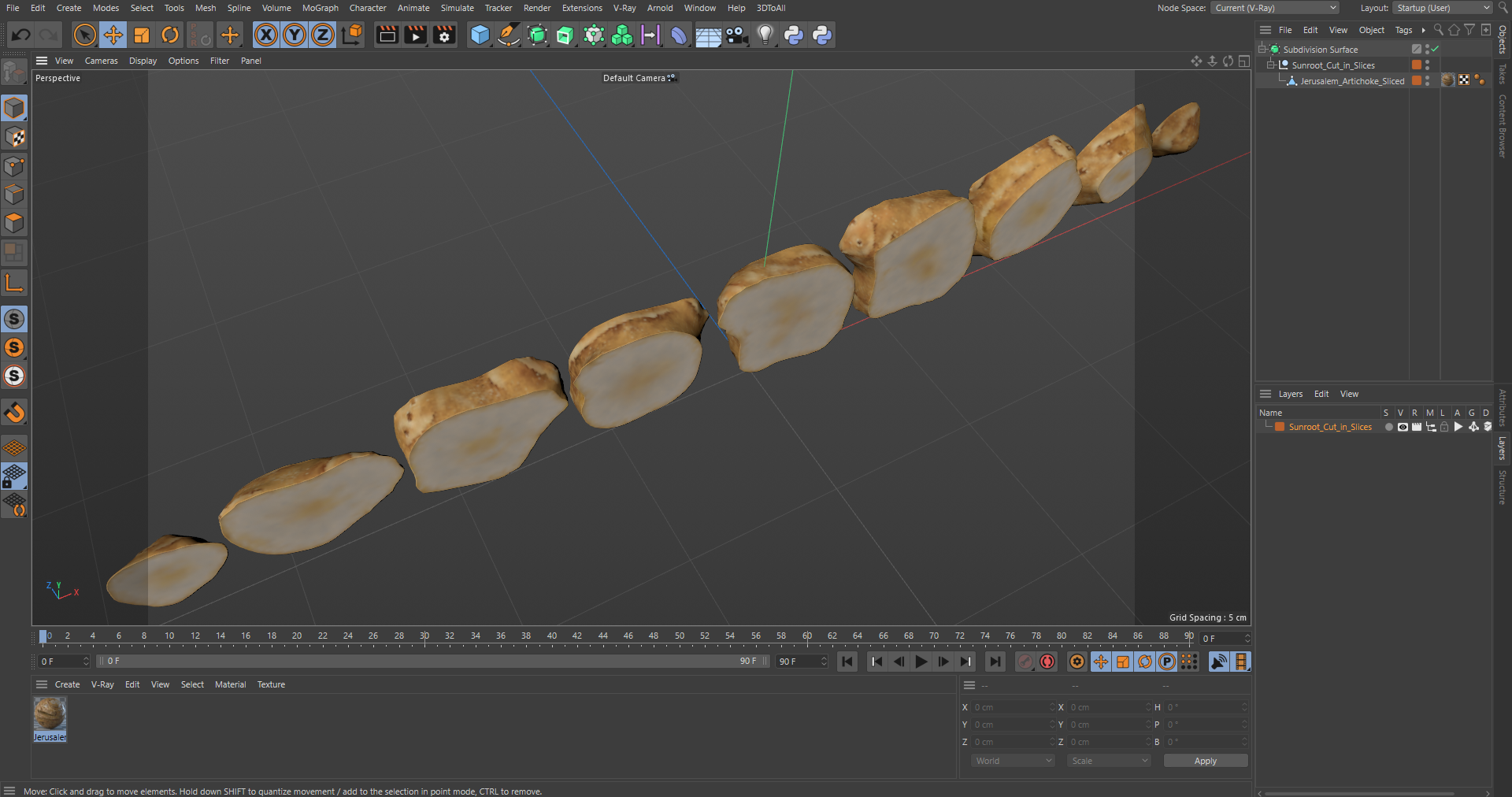Add a Floor environment object icon

[x=708, y=35]
